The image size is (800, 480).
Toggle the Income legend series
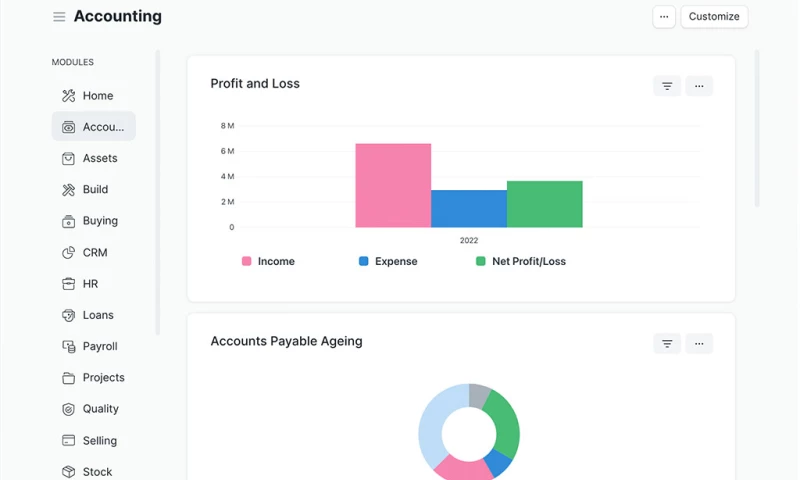(x=268, y=262)
